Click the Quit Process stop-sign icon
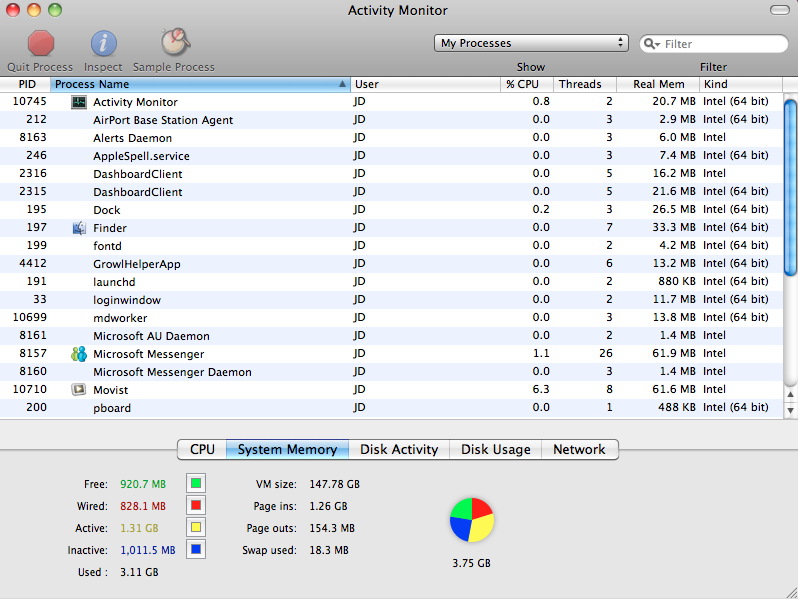Screen dimensions: 798x599 [40, 43]
